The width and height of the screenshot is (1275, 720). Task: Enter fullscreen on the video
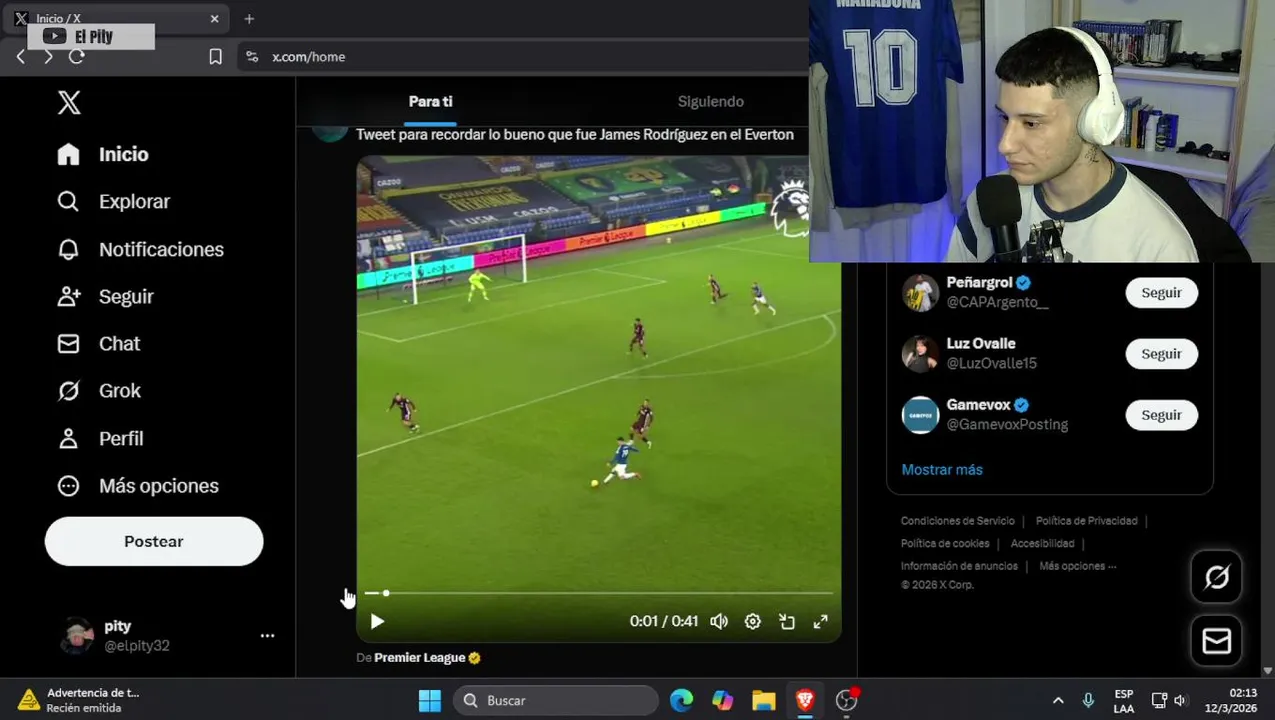click(820, 621)
